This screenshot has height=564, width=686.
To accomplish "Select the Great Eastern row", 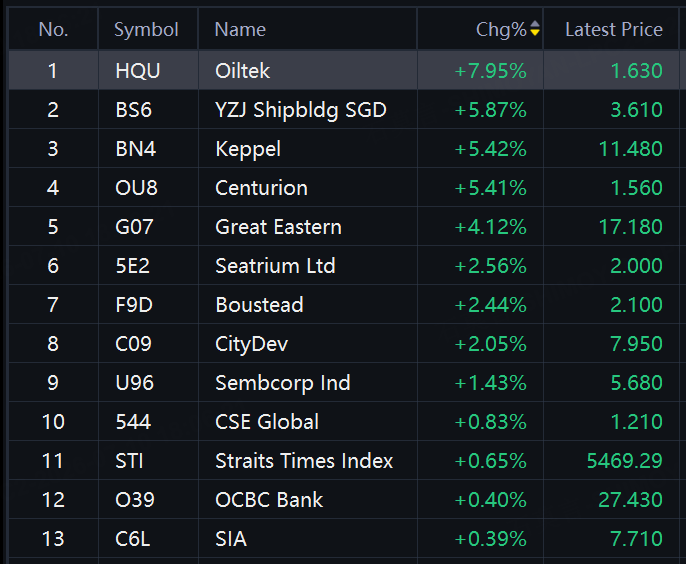I will coord(344,226).
